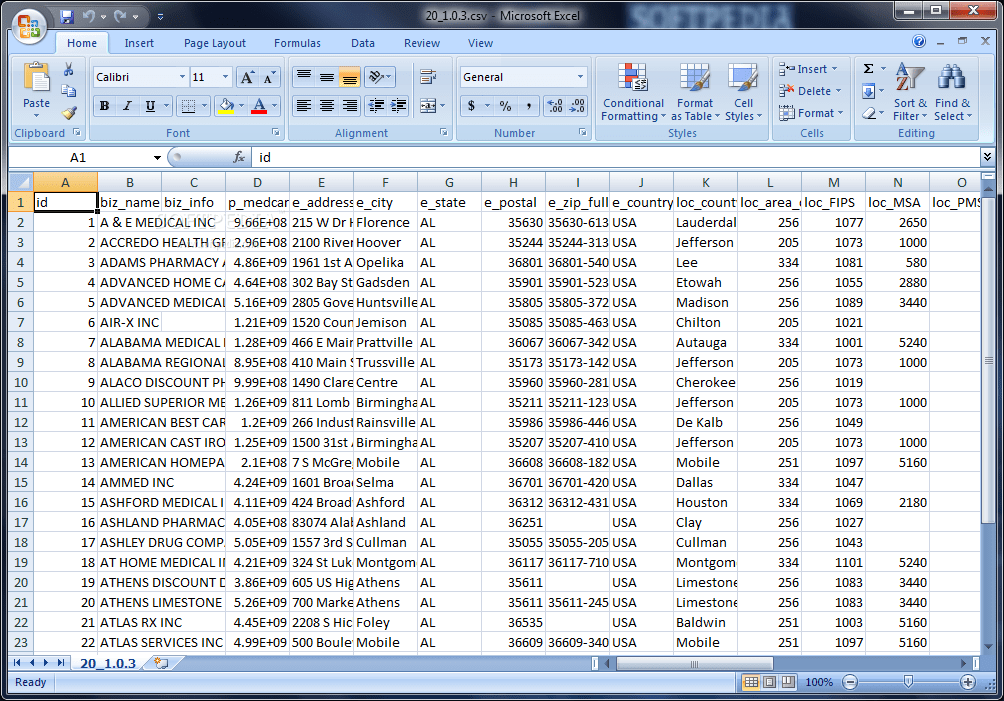
Task: Zoom out with minus button
Action: pos(850,682)
